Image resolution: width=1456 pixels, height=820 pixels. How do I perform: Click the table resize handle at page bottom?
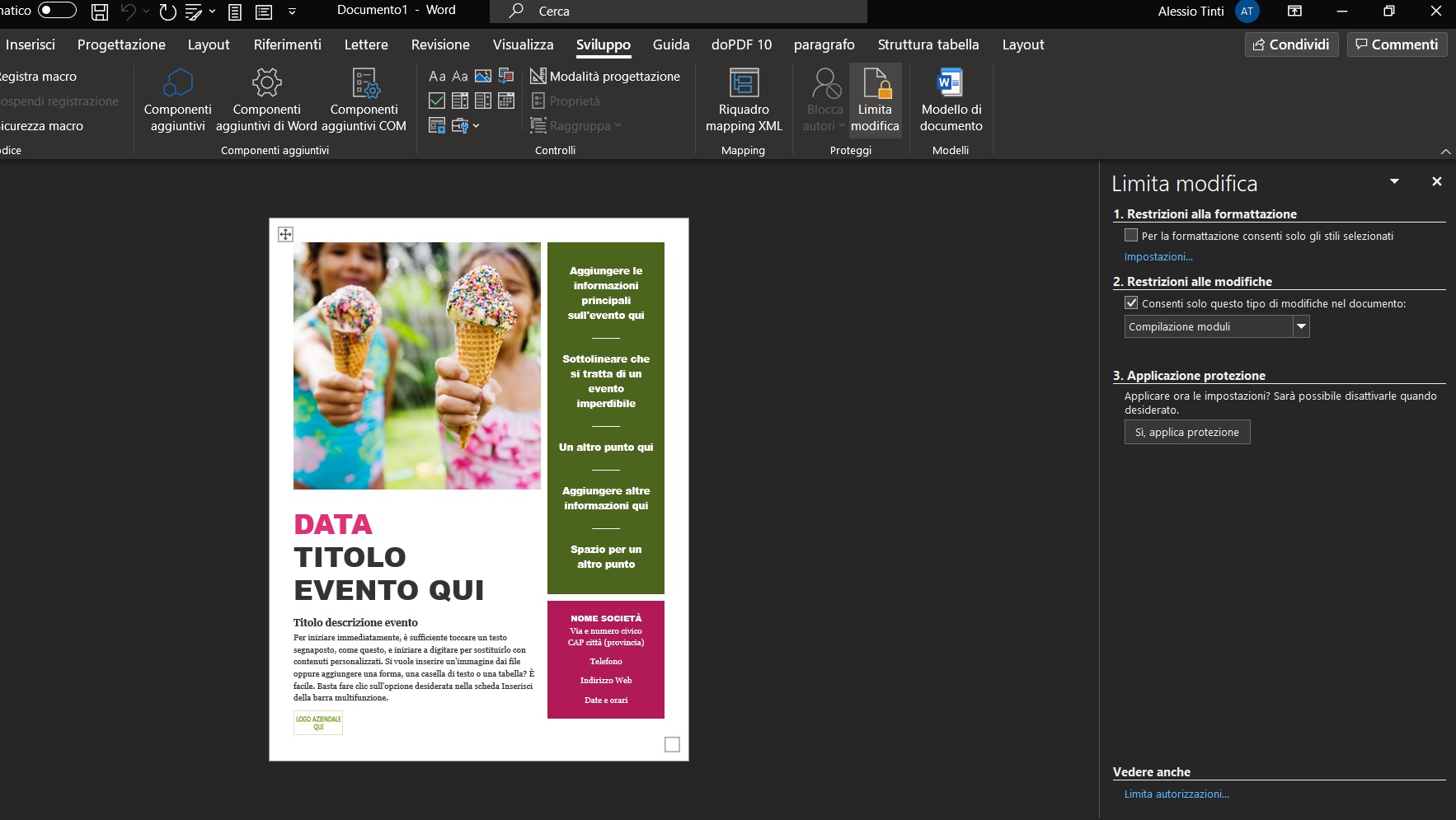click(672, 744)
